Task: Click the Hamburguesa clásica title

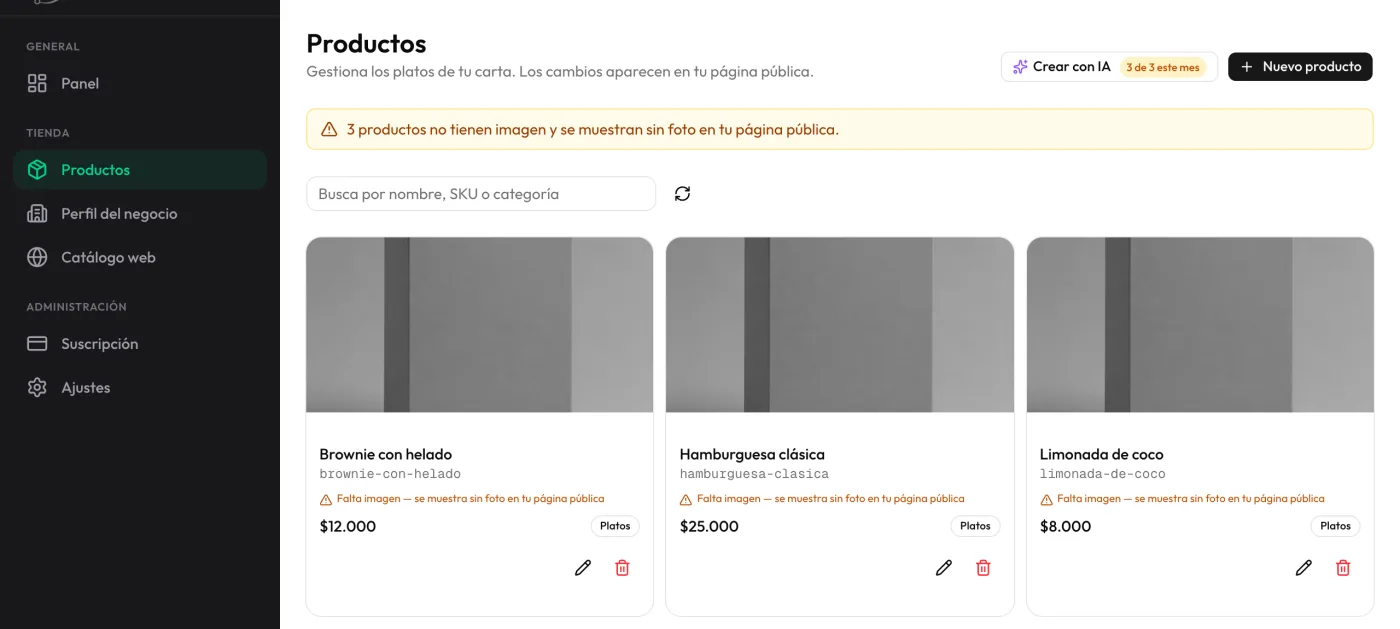Action: point(752,454)
